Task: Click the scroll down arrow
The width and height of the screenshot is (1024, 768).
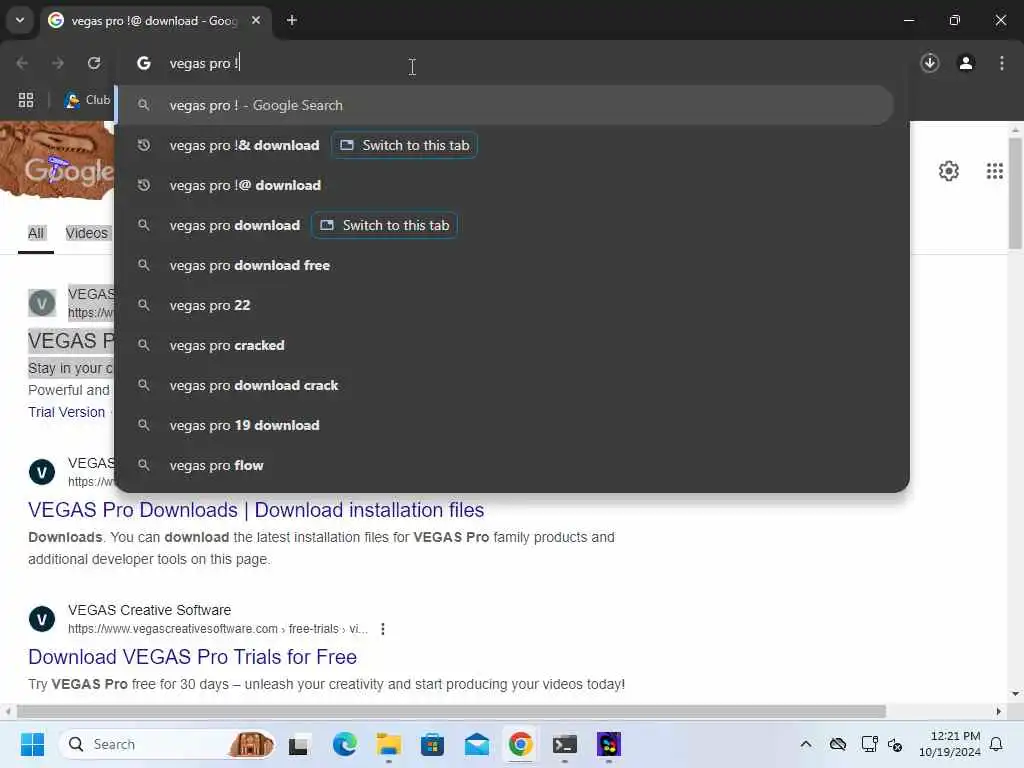Action: click(1015, 694)
